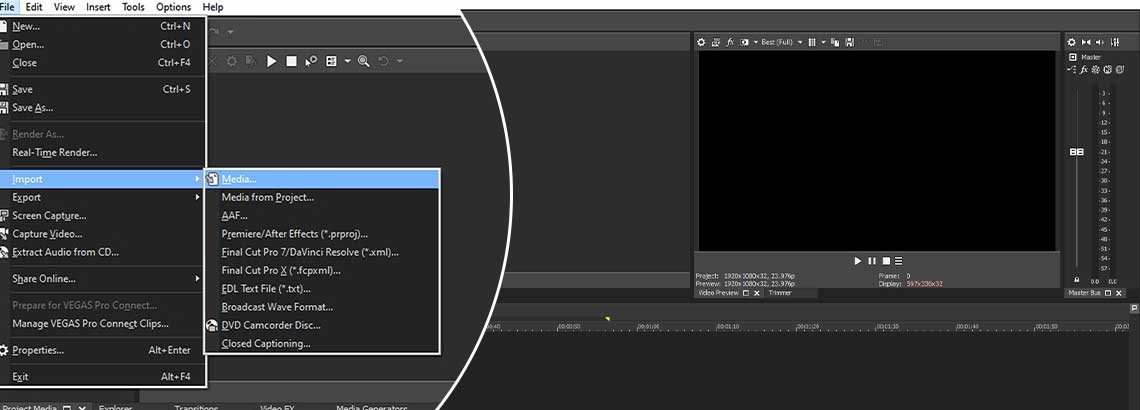Open the Options menu
Screen dimensions: 1140x410
tap(174, 7)
